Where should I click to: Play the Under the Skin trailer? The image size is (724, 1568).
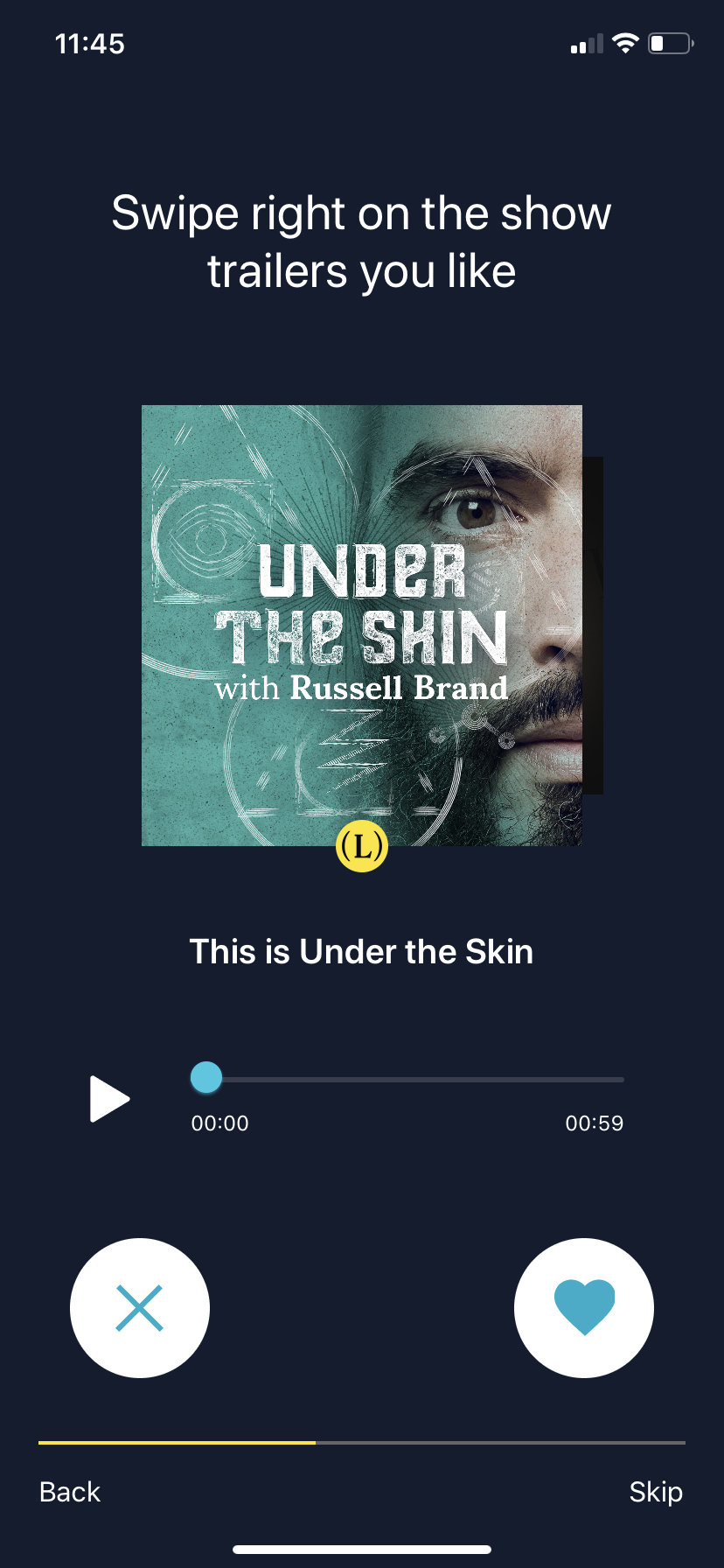click(x=109, y=1099)
